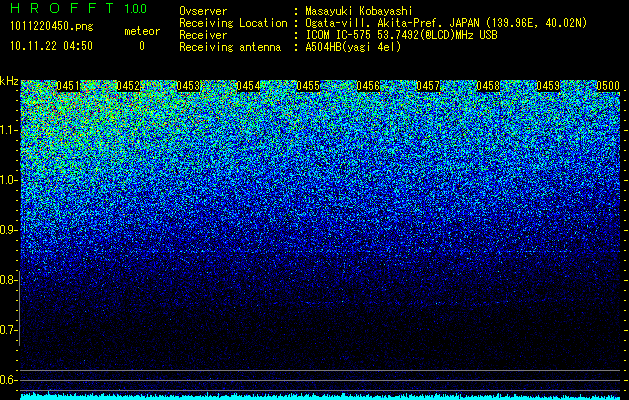Click ICOM IC-575 receiver value
Viewport: 629px width, 400px height.
pyautogui.click(x=401, y=35)
